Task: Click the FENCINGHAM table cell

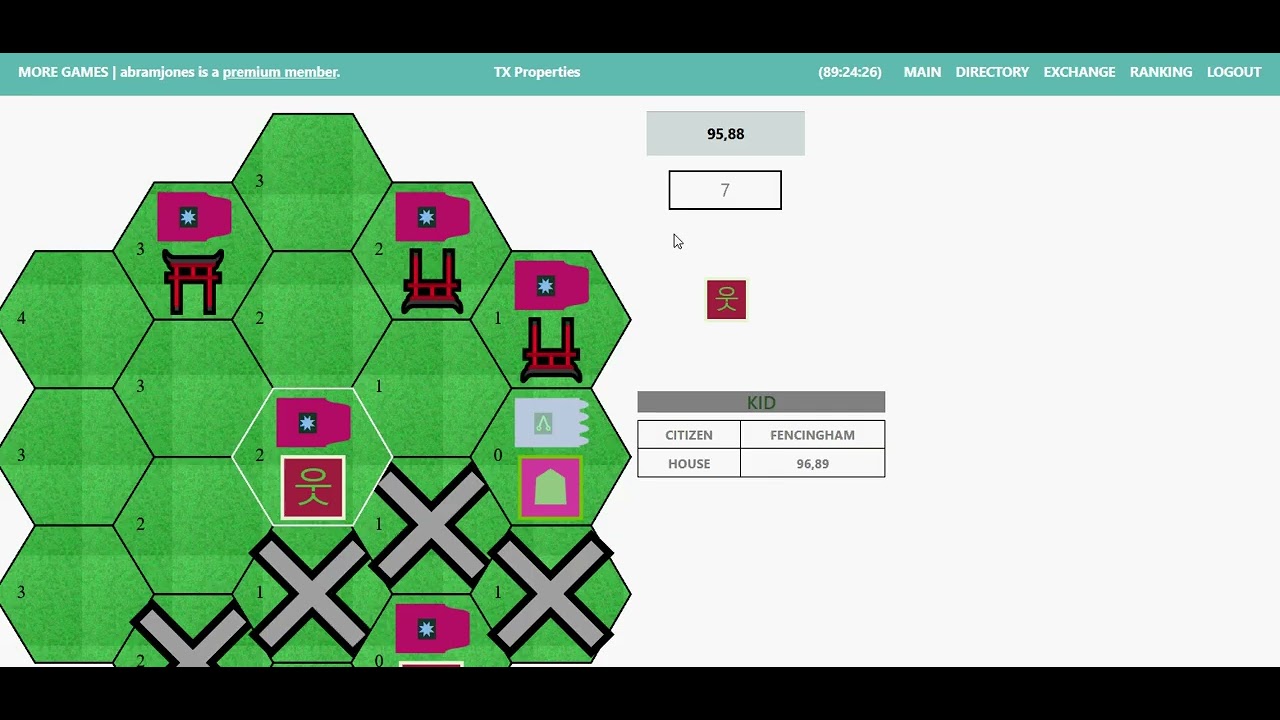Action: coord(813,435)
